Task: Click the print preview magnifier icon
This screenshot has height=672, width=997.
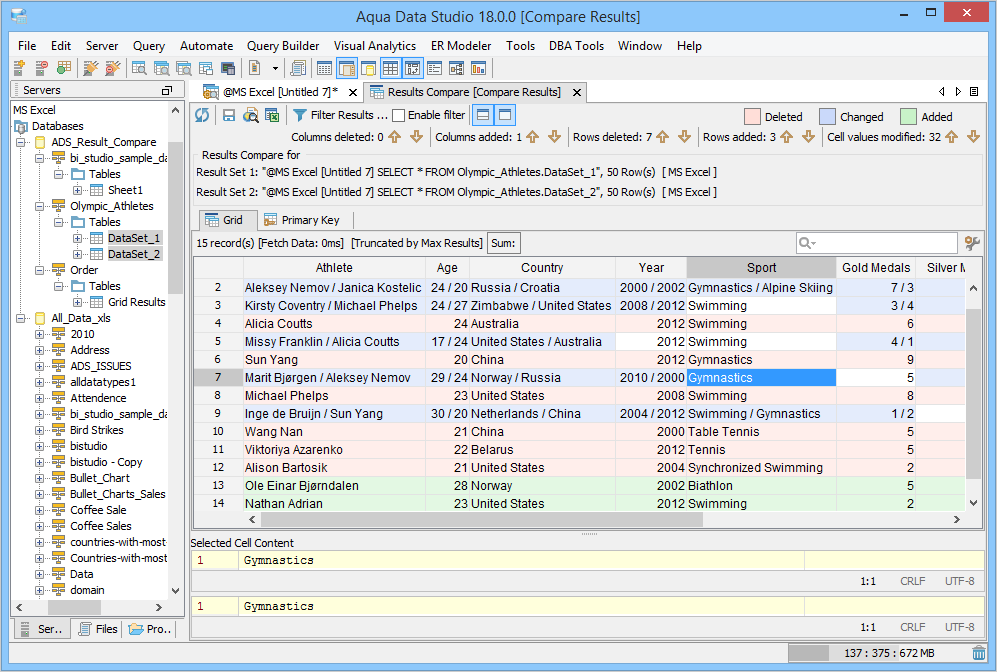Action: click(x=251, y=115)
